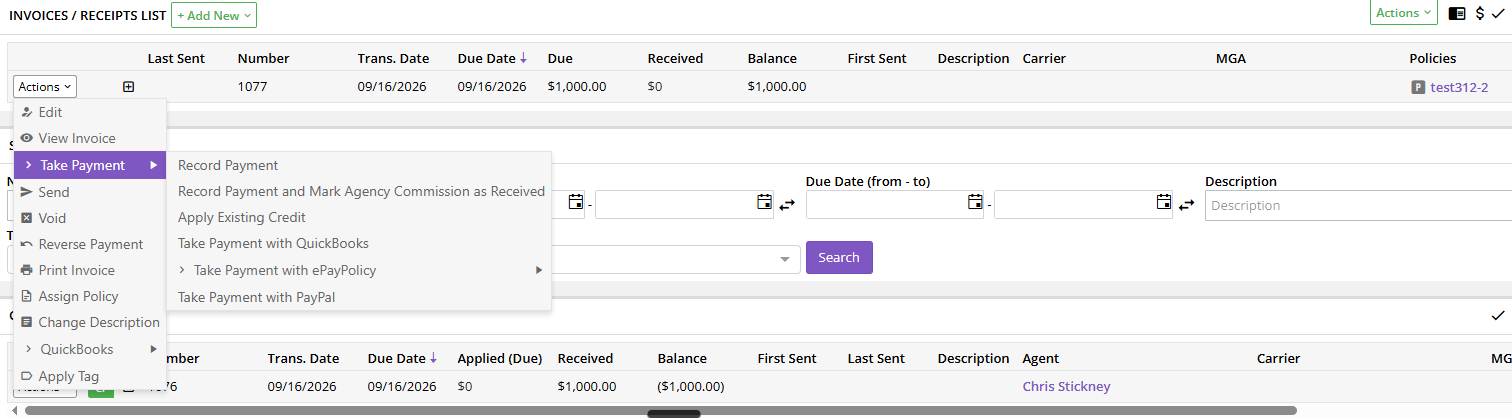Click the checkmark icon above credits table
Screen dimensions: 1512x418
pos(1497,316)
